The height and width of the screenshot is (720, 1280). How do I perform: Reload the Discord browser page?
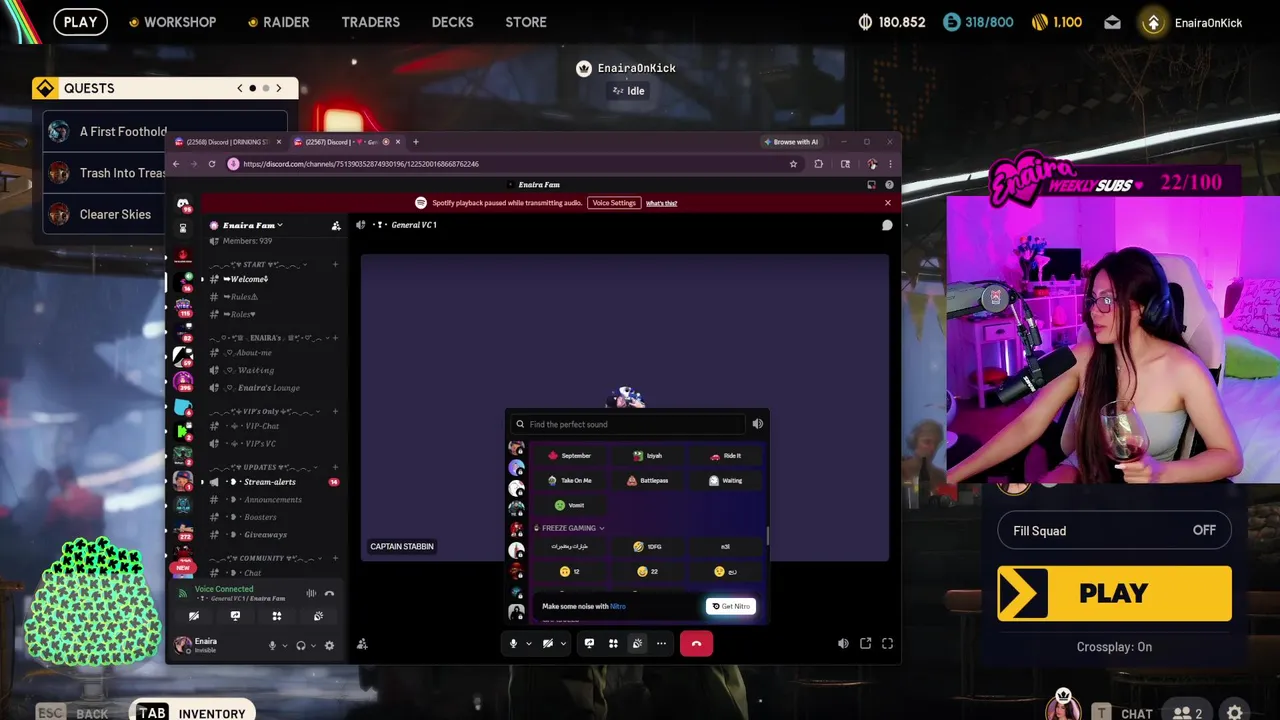click(212, 164)
